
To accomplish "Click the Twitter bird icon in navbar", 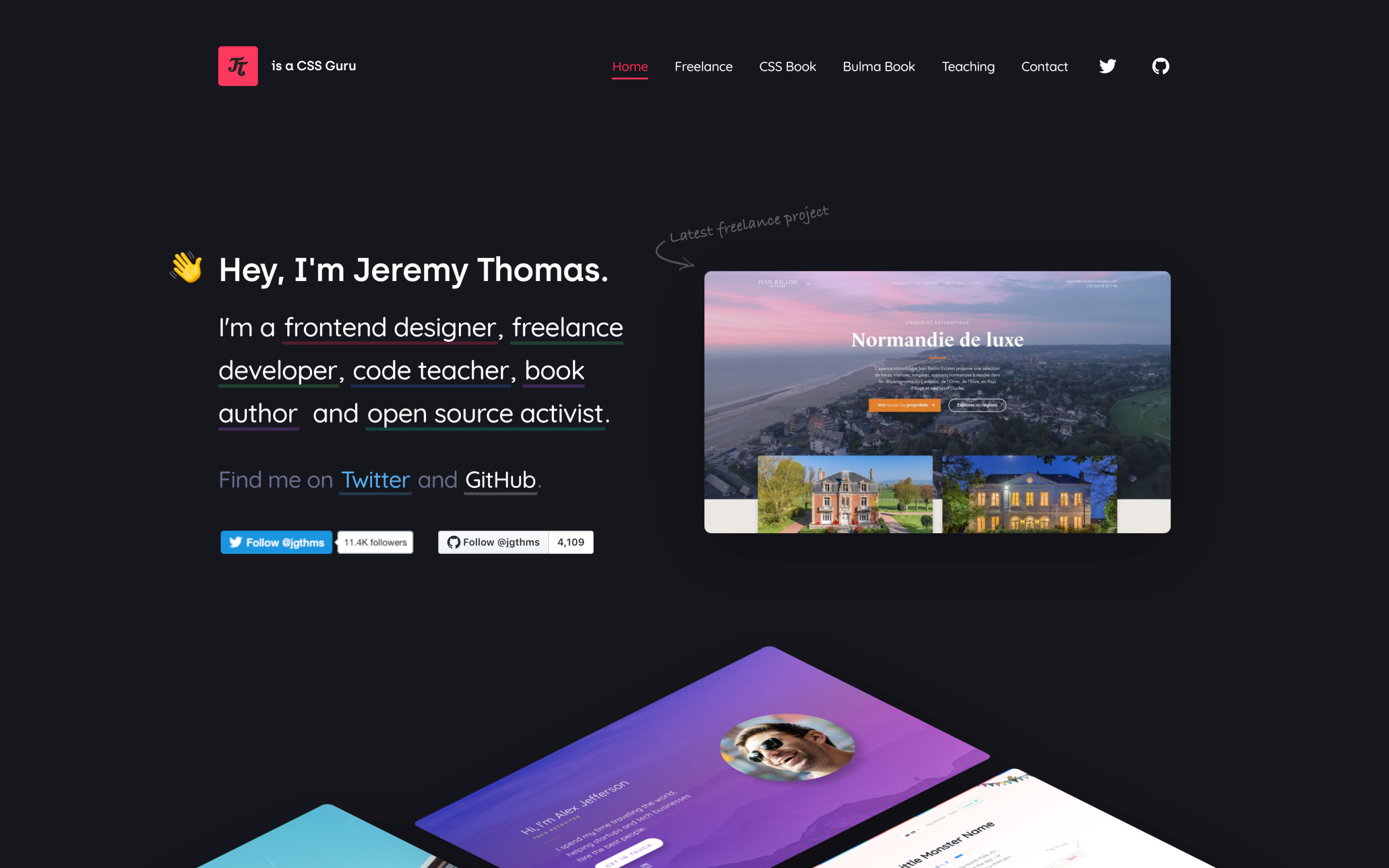I will (1108, 66).
